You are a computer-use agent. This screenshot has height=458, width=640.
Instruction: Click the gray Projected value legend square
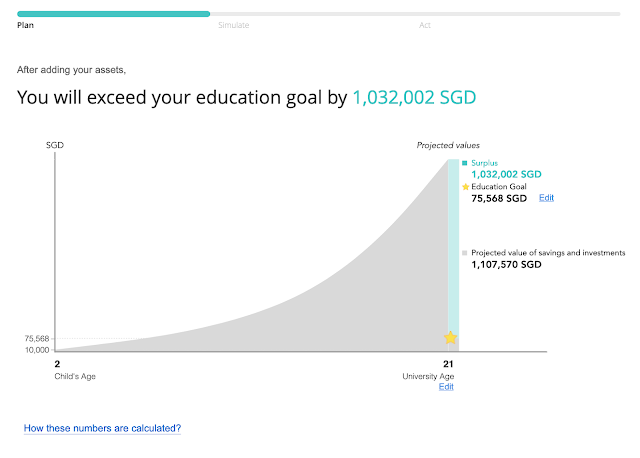click(464, 253)
